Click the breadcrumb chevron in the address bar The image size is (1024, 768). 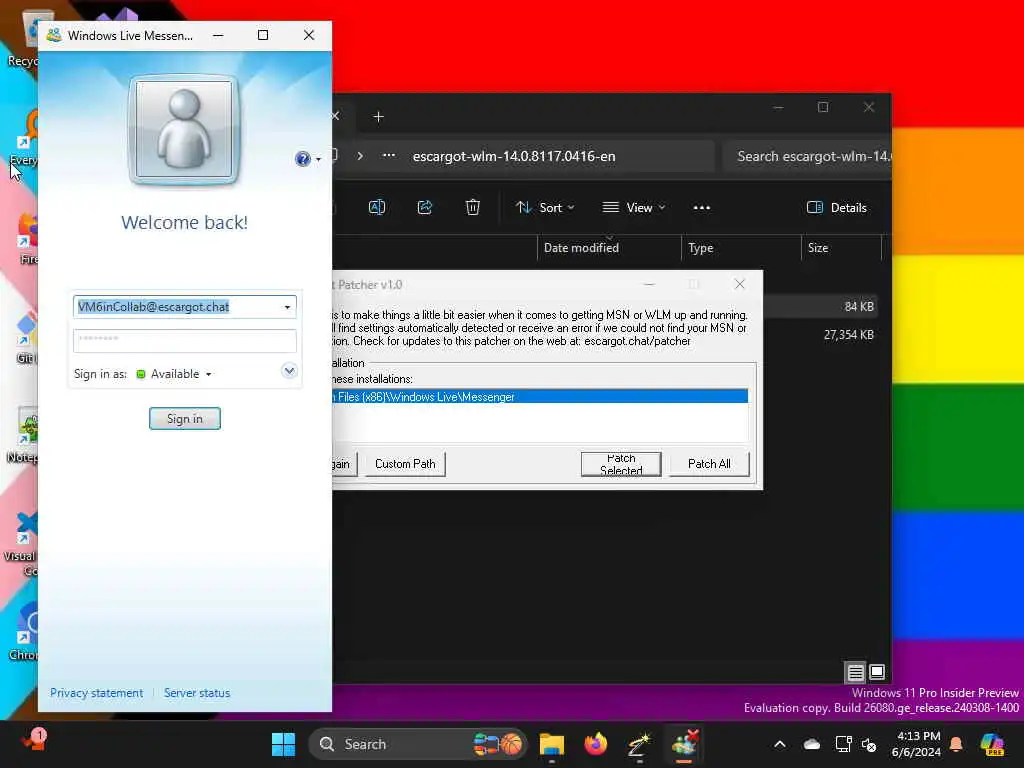tap(360, 156)
